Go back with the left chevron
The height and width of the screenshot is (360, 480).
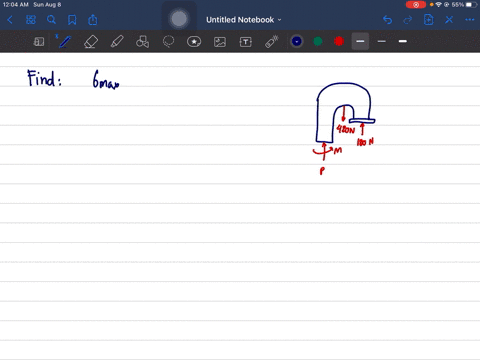(x=10, y=20)
